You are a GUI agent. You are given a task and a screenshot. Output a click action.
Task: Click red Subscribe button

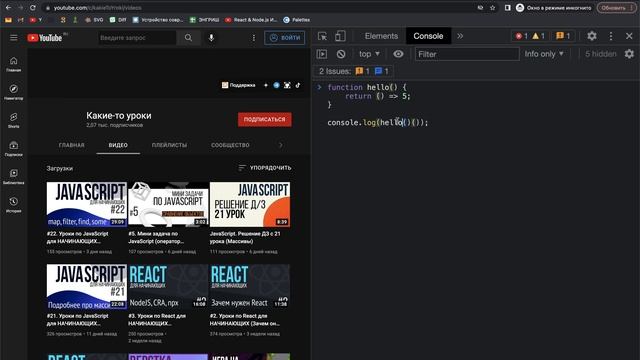pyautogui.click(x=264, y=120)
